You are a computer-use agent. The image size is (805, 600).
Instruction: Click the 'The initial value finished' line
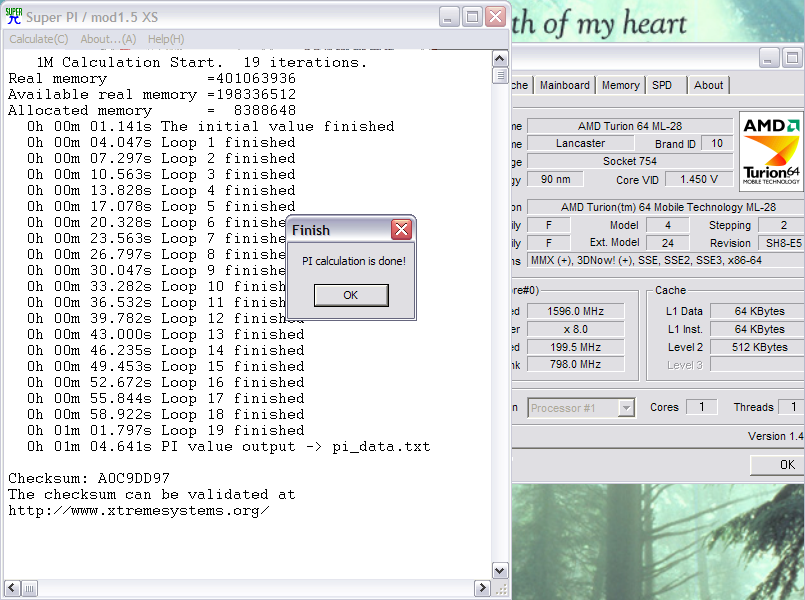[x=210, y=126]
